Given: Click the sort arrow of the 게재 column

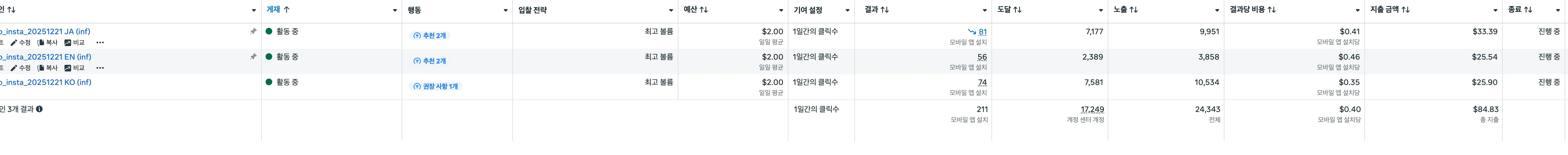Looking at the screenshot, I should tap(287, 10).
